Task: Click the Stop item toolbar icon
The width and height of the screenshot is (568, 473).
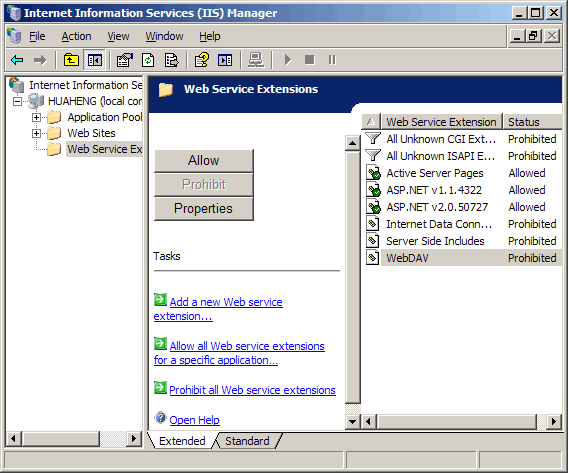Action: click(309, 60)
